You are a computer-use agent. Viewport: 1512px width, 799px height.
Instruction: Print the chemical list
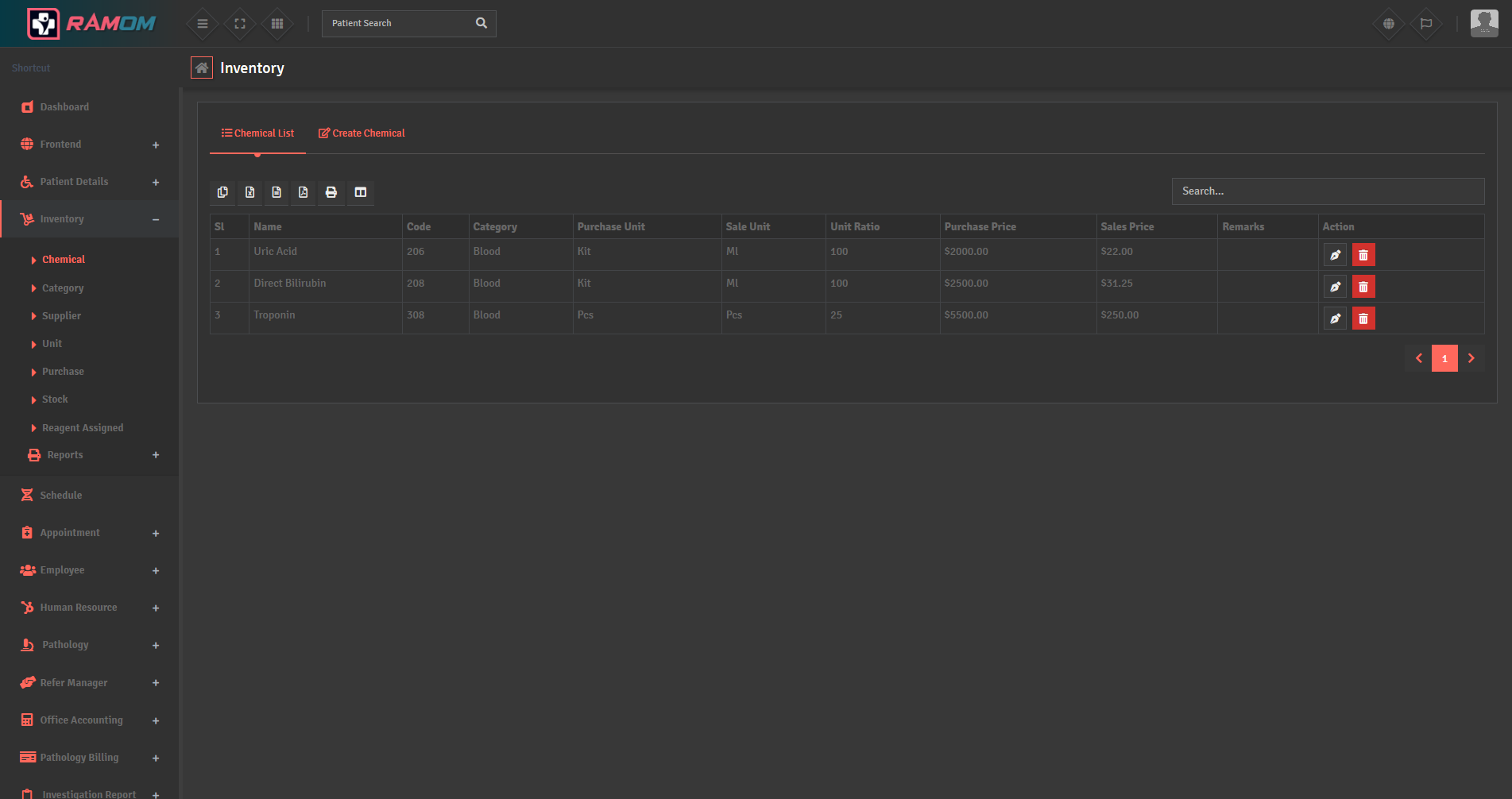[331, 192]
